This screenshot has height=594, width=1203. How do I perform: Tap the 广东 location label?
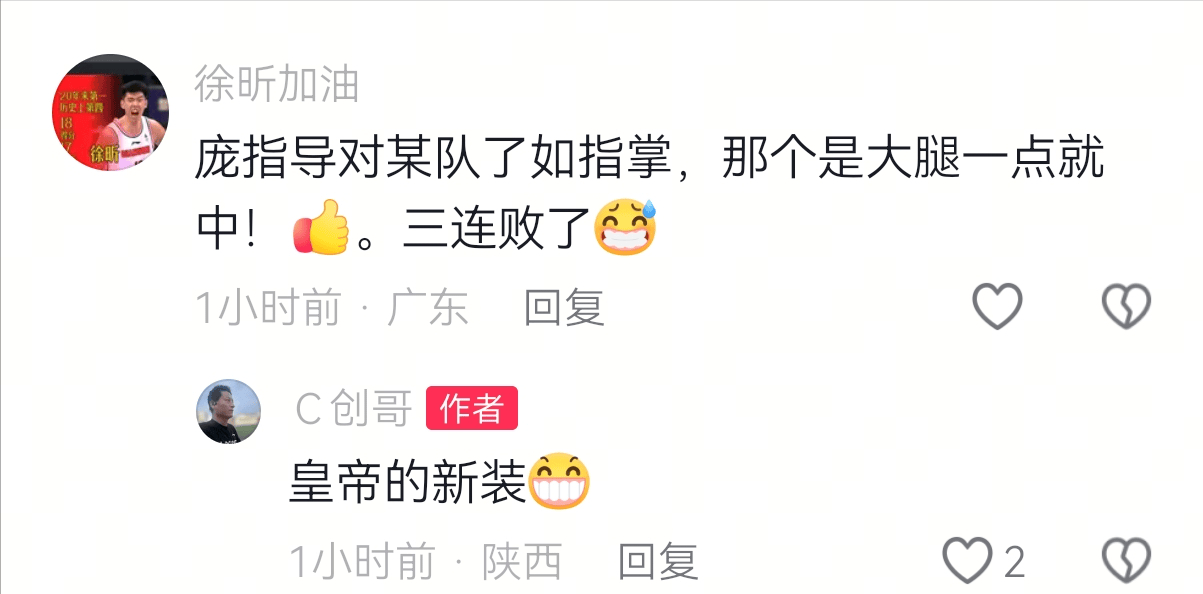tap(428, 307)
